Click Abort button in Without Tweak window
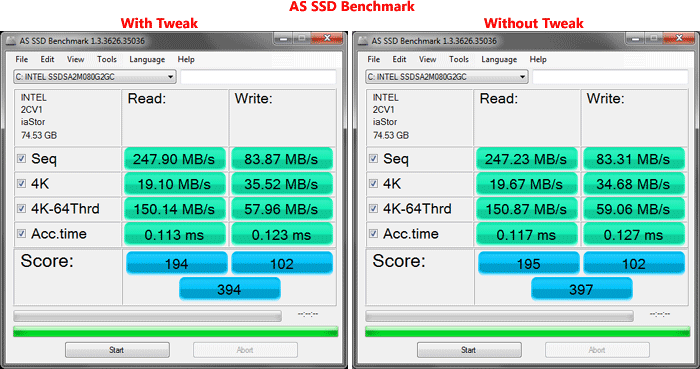 click(x=597, y=350)
